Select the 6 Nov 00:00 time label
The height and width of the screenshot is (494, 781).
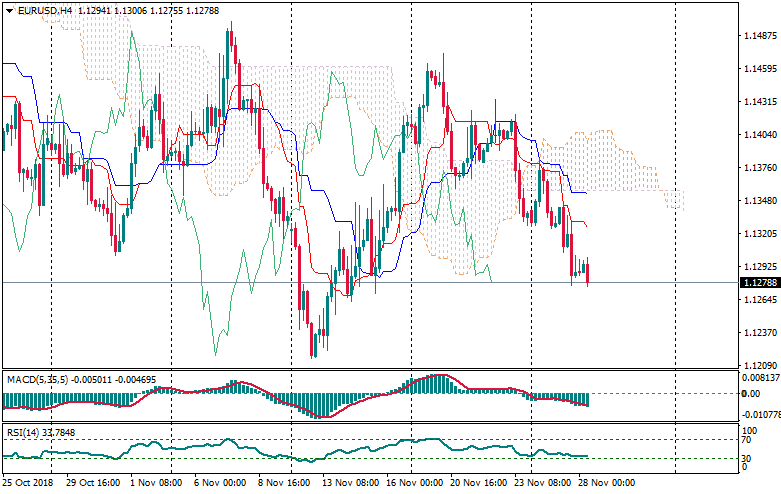coord(219,482)
